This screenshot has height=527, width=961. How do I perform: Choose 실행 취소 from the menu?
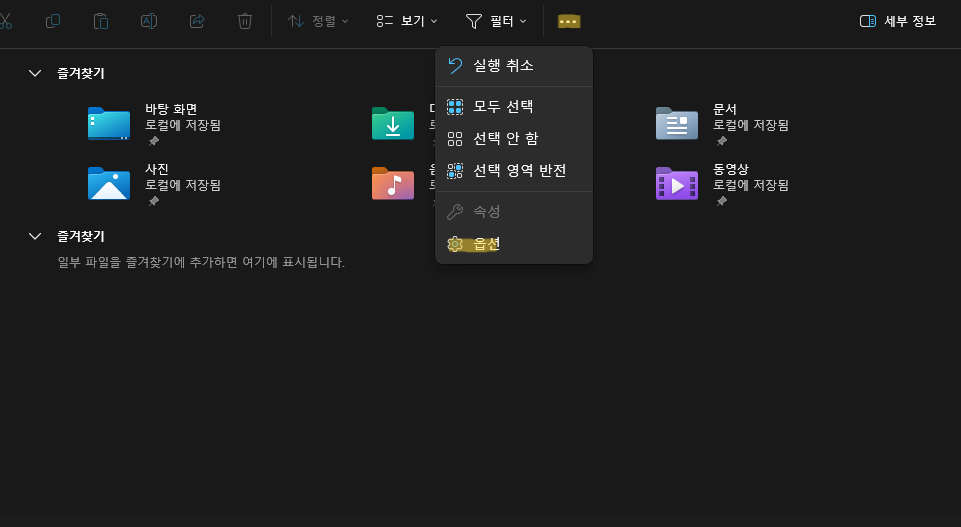pyautogui.click(x=514, y=66)
